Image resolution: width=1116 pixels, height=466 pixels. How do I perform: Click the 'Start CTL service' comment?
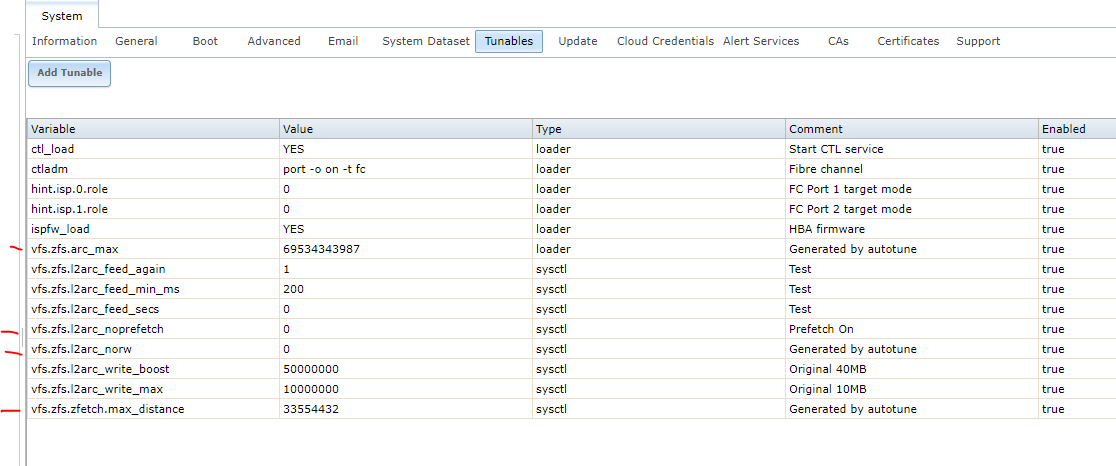click(x=836, y=149)
